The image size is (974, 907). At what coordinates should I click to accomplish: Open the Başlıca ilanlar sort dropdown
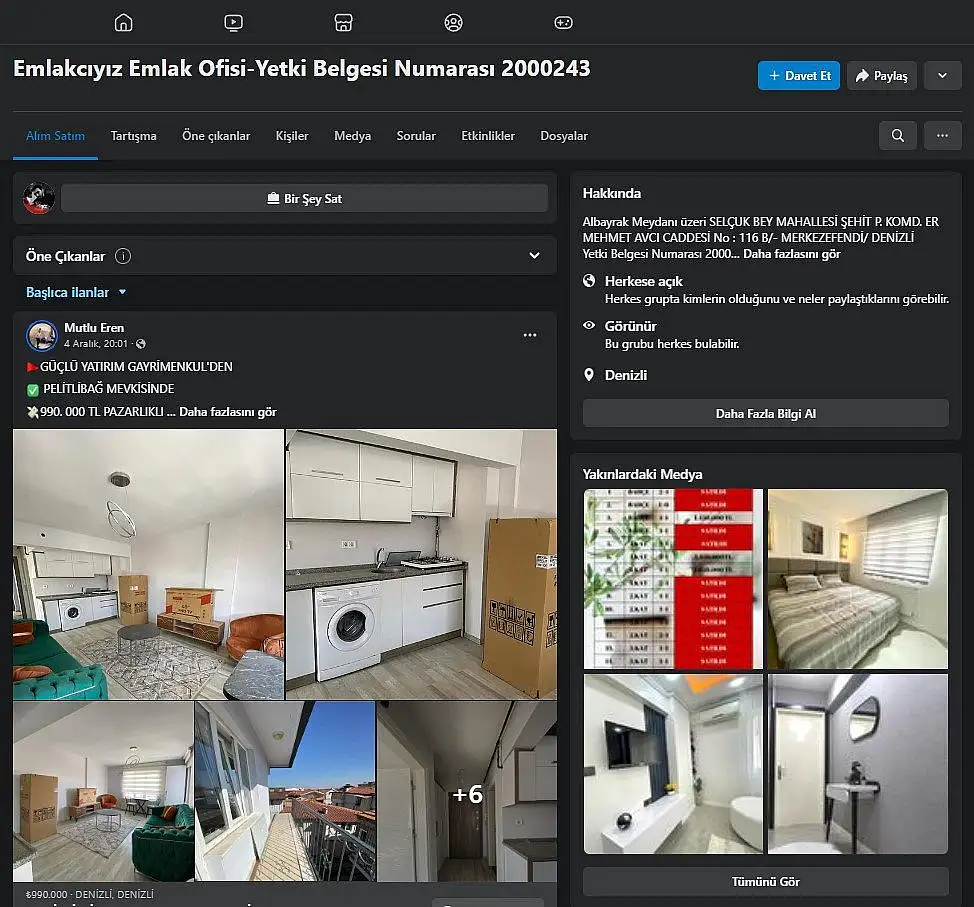(77, 292)
